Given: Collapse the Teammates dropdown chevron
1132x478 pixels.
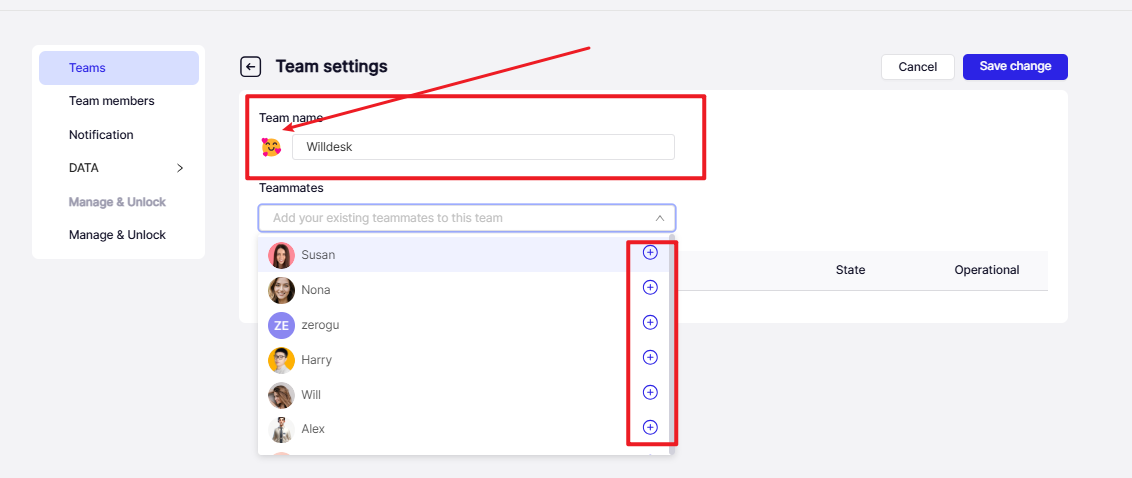Looking at the screenshot, I should pos(659,218).
